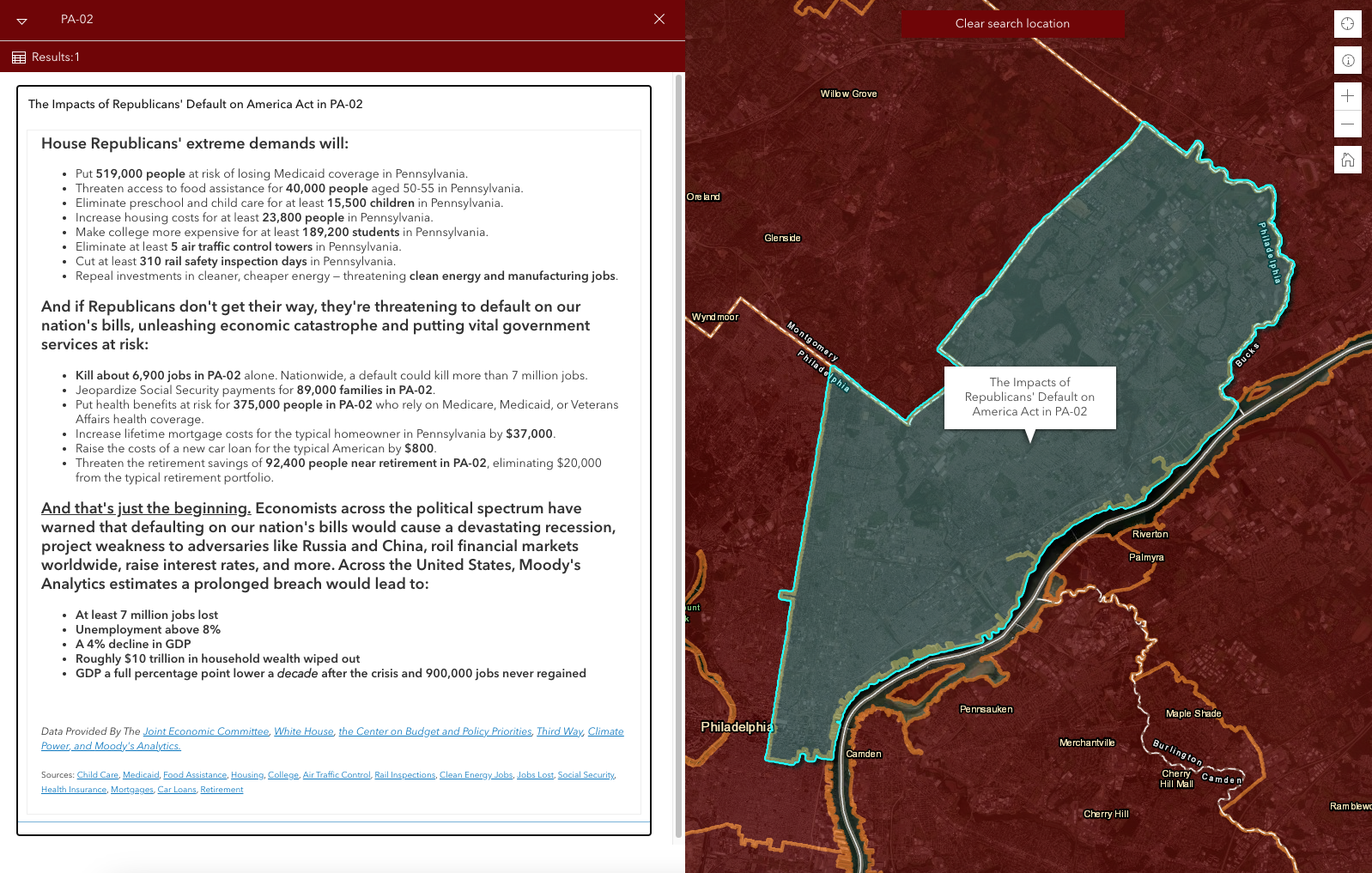Open the Child Care source link
The image size is (1372, 873).
click(x=98, y=775)
